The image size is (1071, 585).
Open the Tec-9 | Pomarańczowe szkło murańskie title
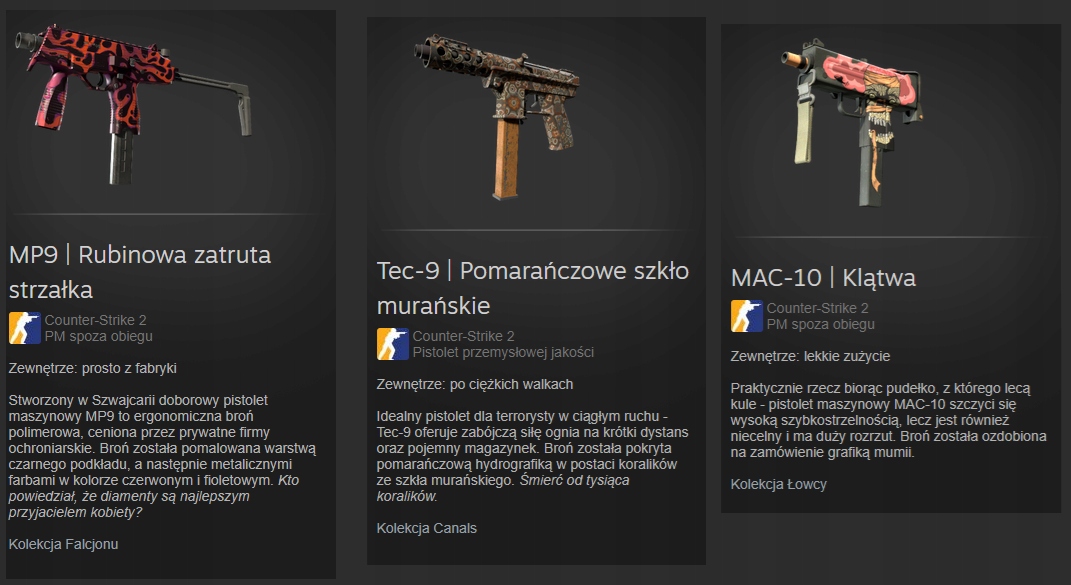[533, 288]
